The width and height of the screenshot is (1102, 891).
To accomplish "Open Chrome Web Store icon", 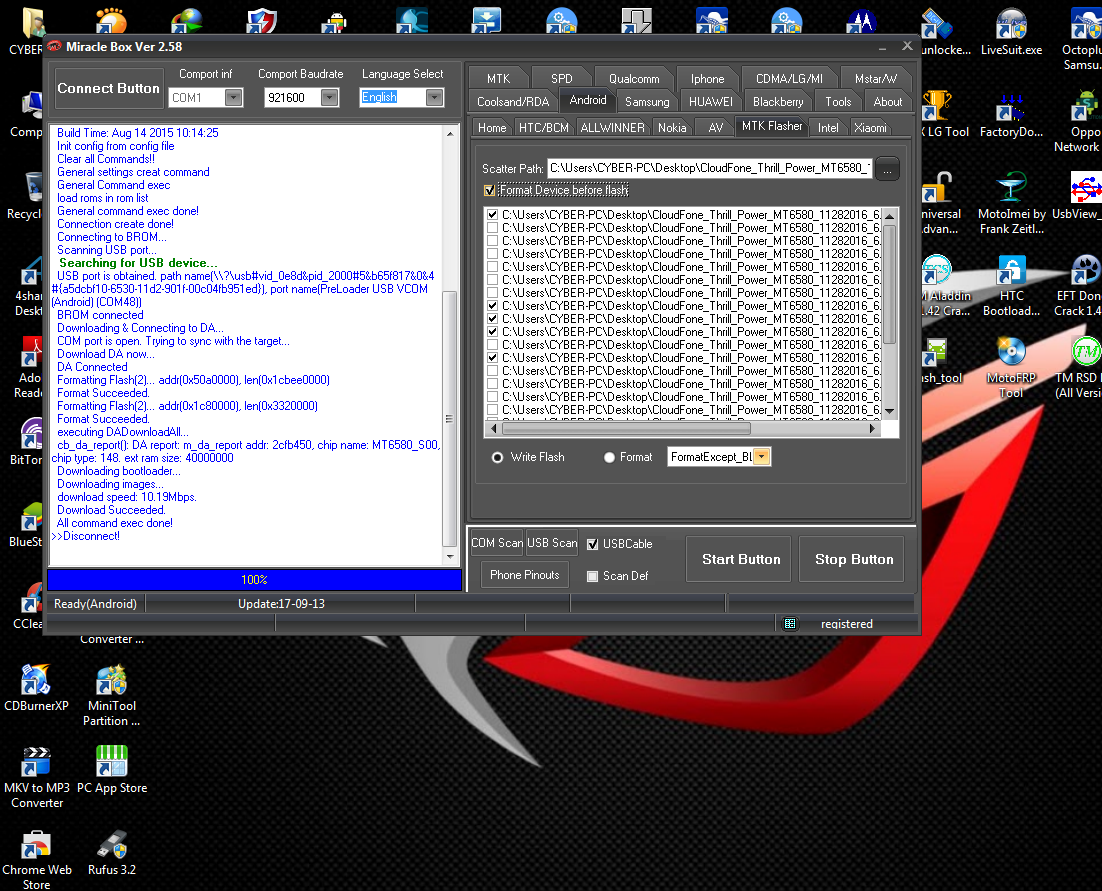I will click(x=37, y=859).
